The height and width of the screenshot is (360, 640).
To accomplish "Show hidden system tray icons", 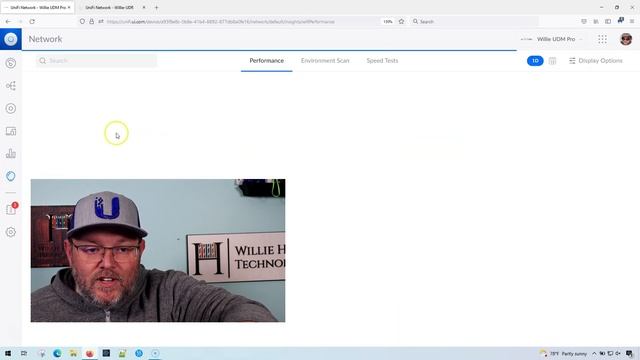I will 594,353.
